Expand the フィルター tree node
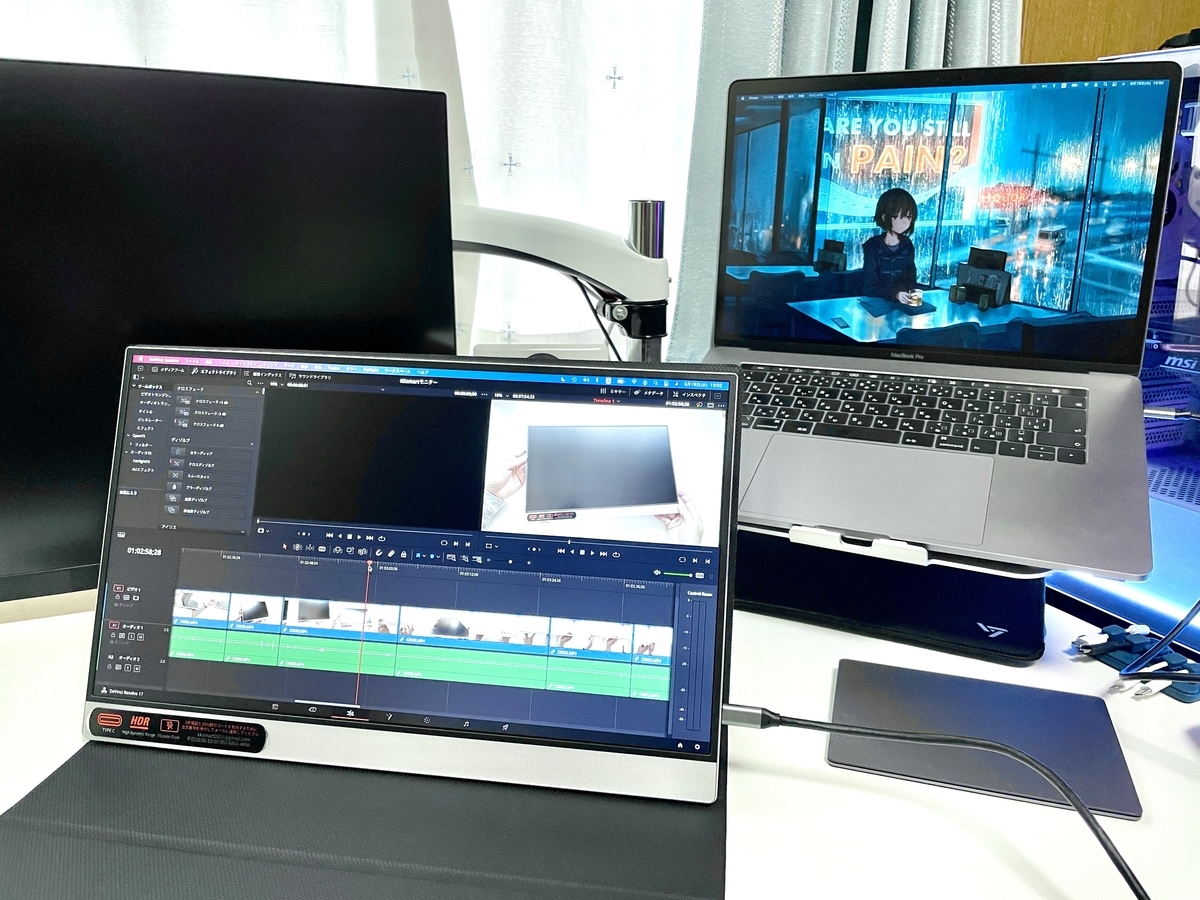Image resolution: width=1200 pixels, height=900 pixels. pos(132,444)
